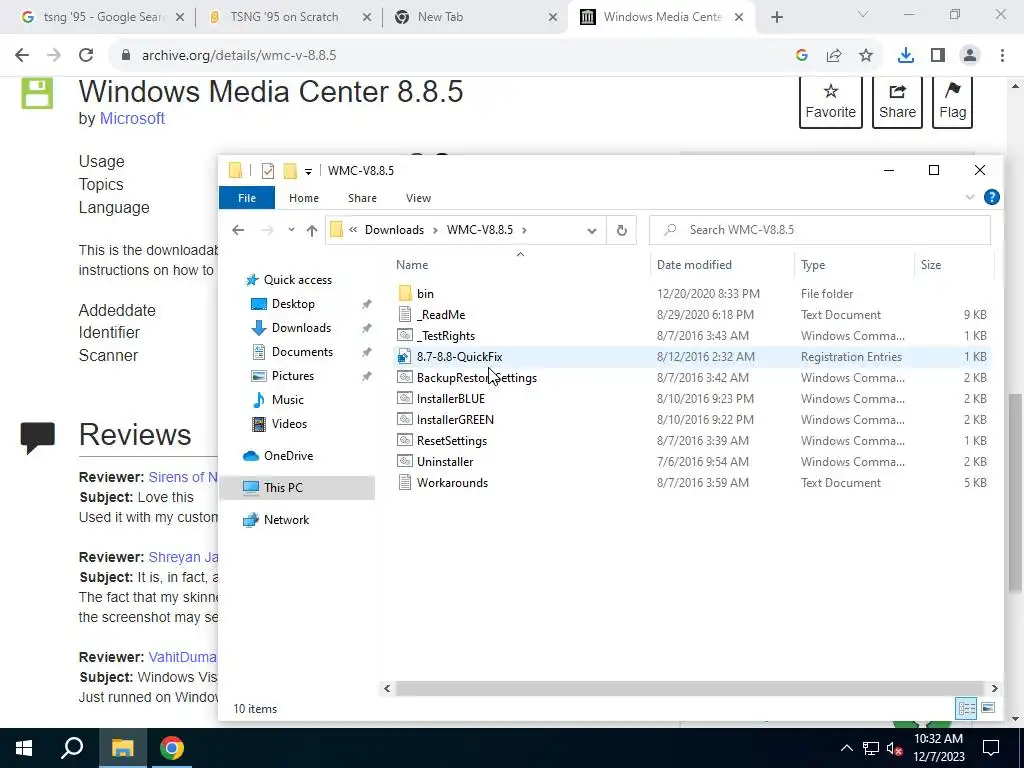The width and height of the screenshot is (1024, 768).
Task: Click the Downloads breadcrumb segment
Action: (394, 230)
